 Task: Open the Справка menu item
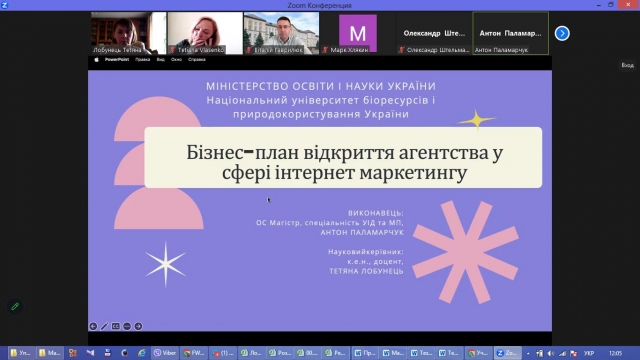click(197, 60)
